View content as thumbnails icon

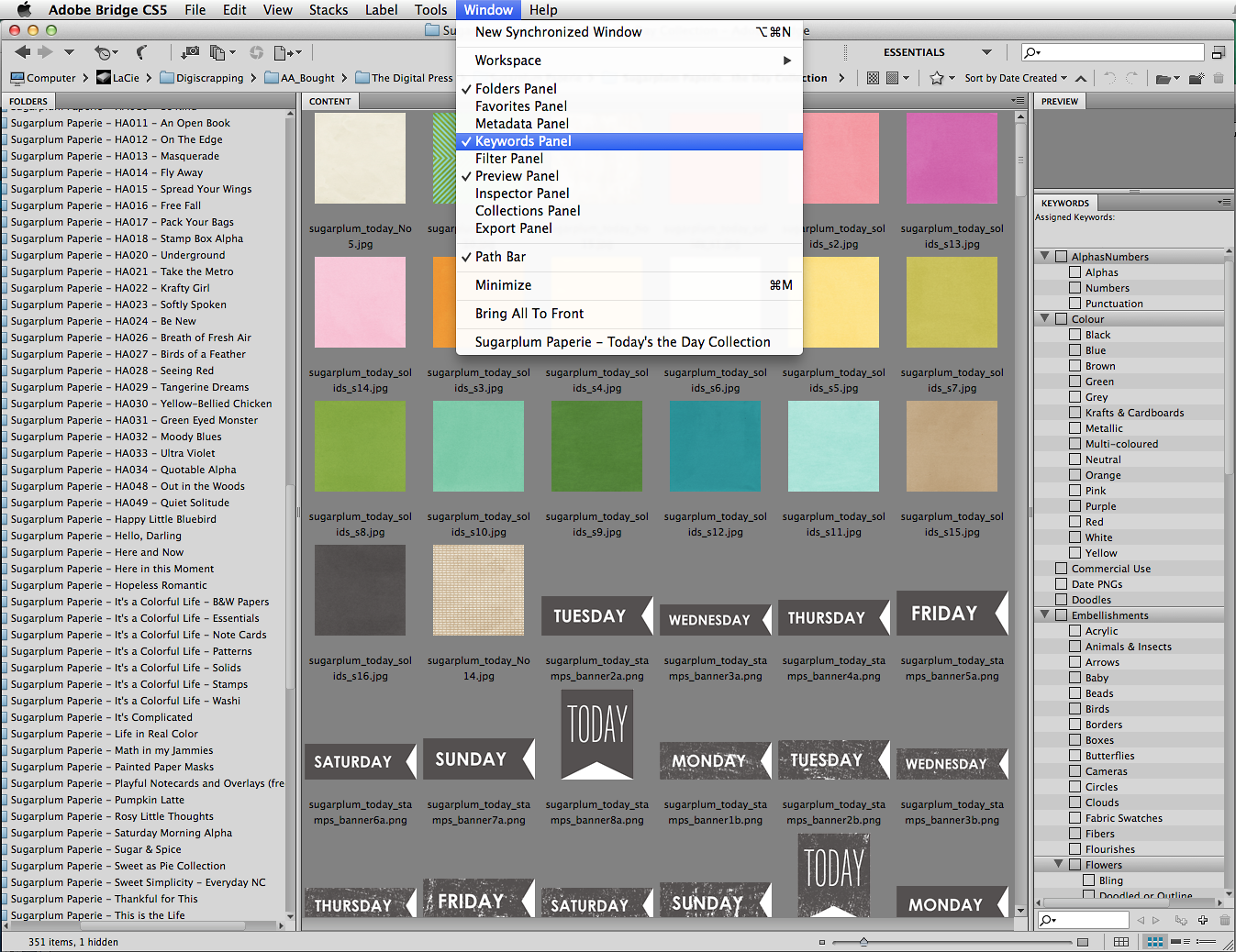click(x=1155, y=942)
